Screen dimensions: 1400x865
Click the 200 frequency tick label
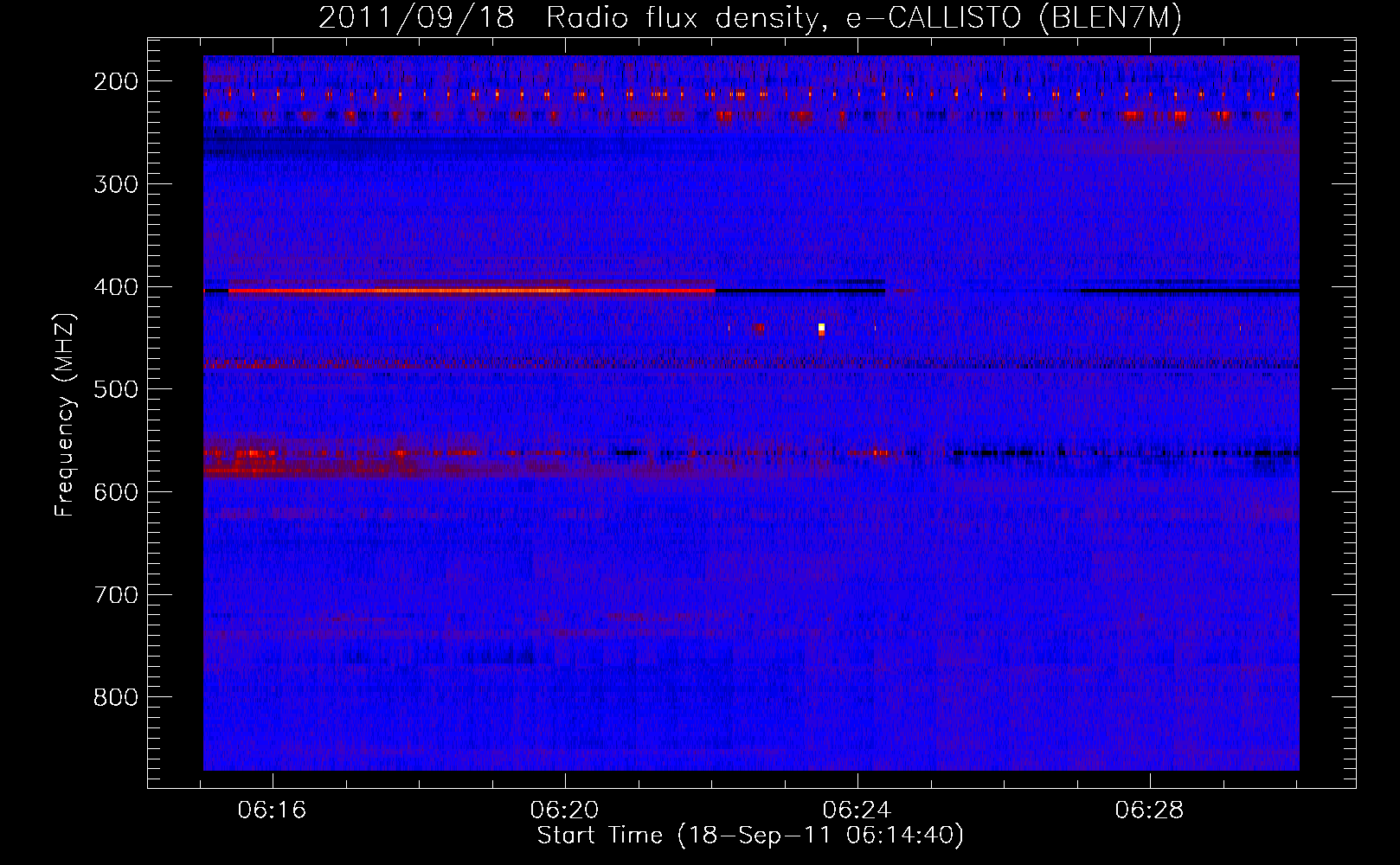point(116,81)
